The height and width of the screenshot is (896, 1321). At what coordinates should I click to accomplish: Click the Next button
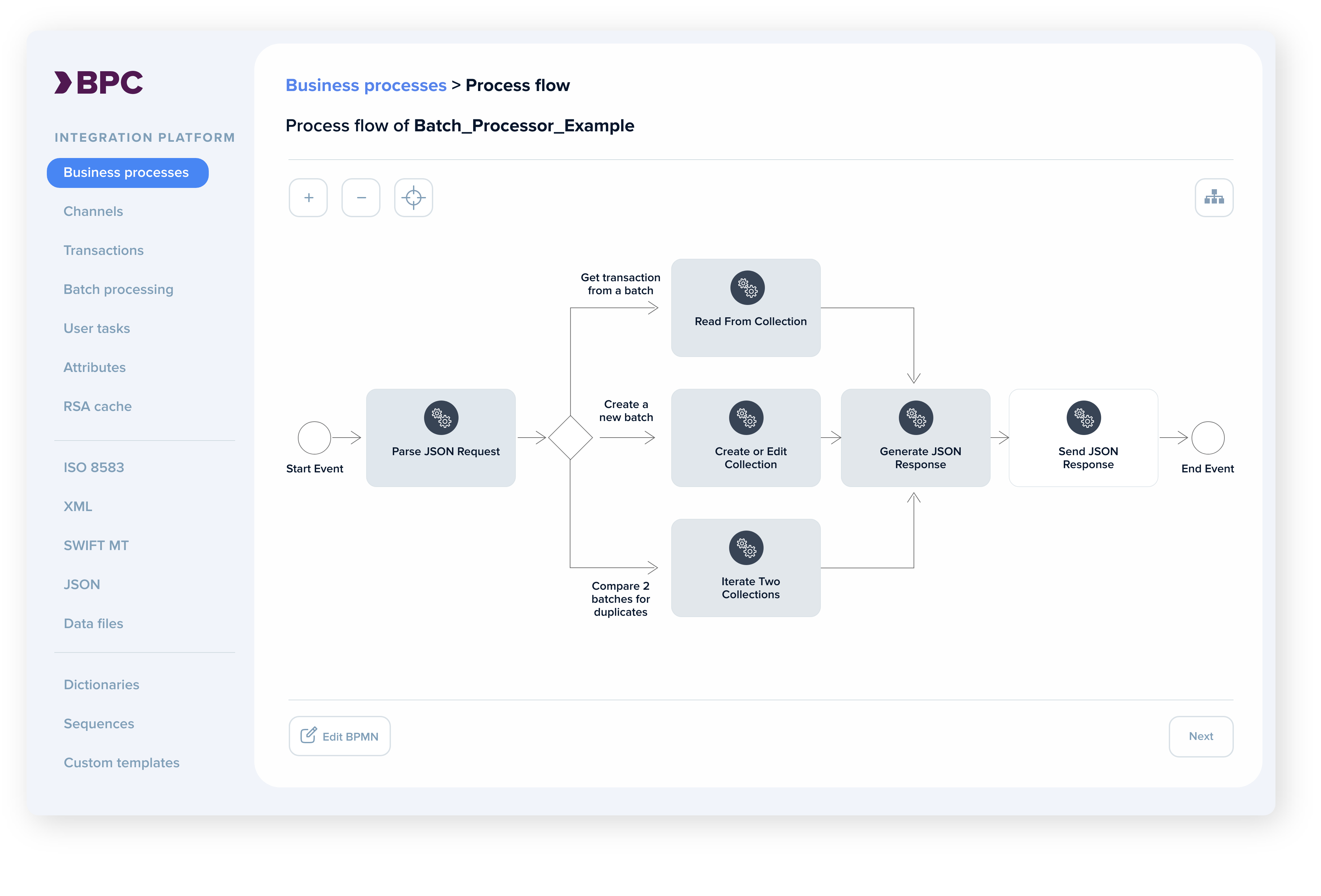pos(1201,736)
